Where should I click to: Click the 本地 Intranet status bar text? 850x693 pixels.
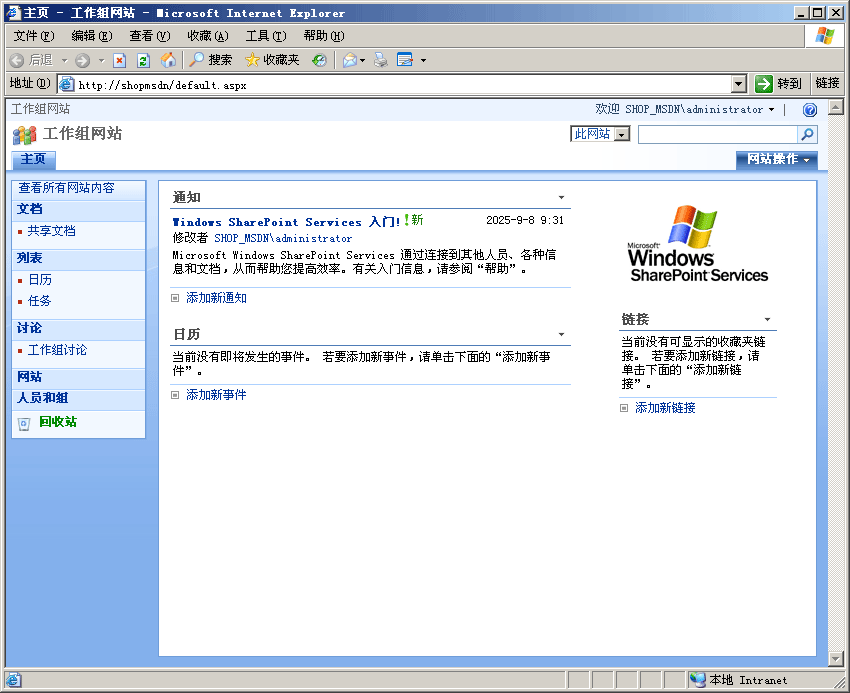point(748,680)
